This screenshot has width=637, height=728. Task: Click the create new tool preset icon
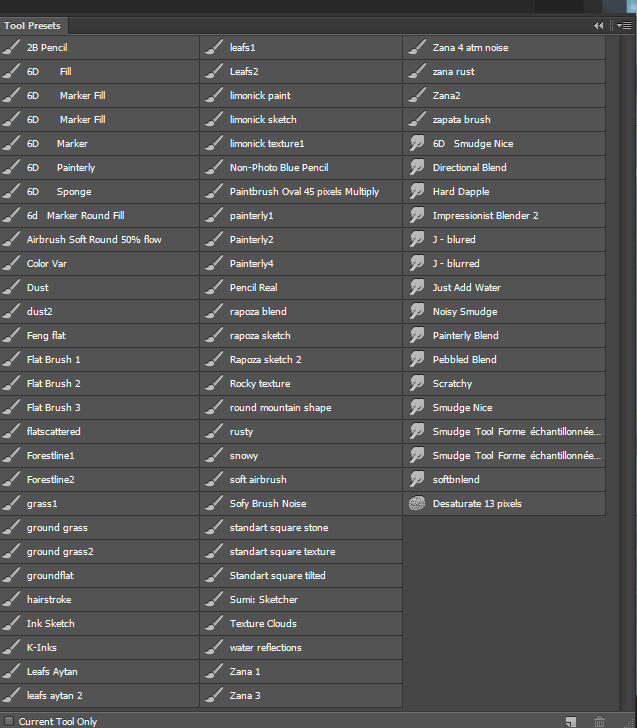pos(571,722)
